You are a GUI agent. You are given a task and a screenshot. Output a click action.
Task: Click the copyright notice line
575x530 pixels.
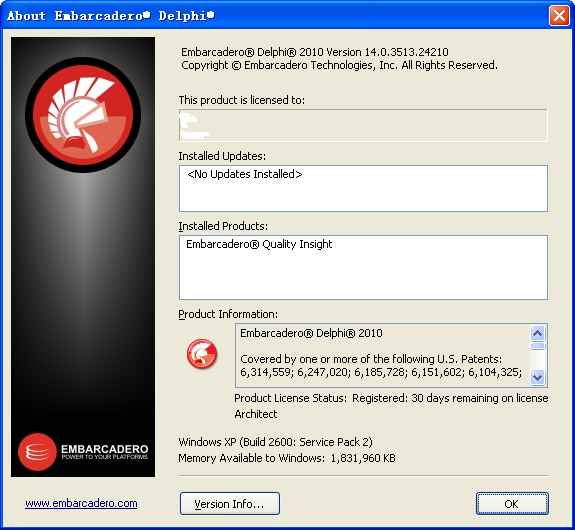click(339, 65)
